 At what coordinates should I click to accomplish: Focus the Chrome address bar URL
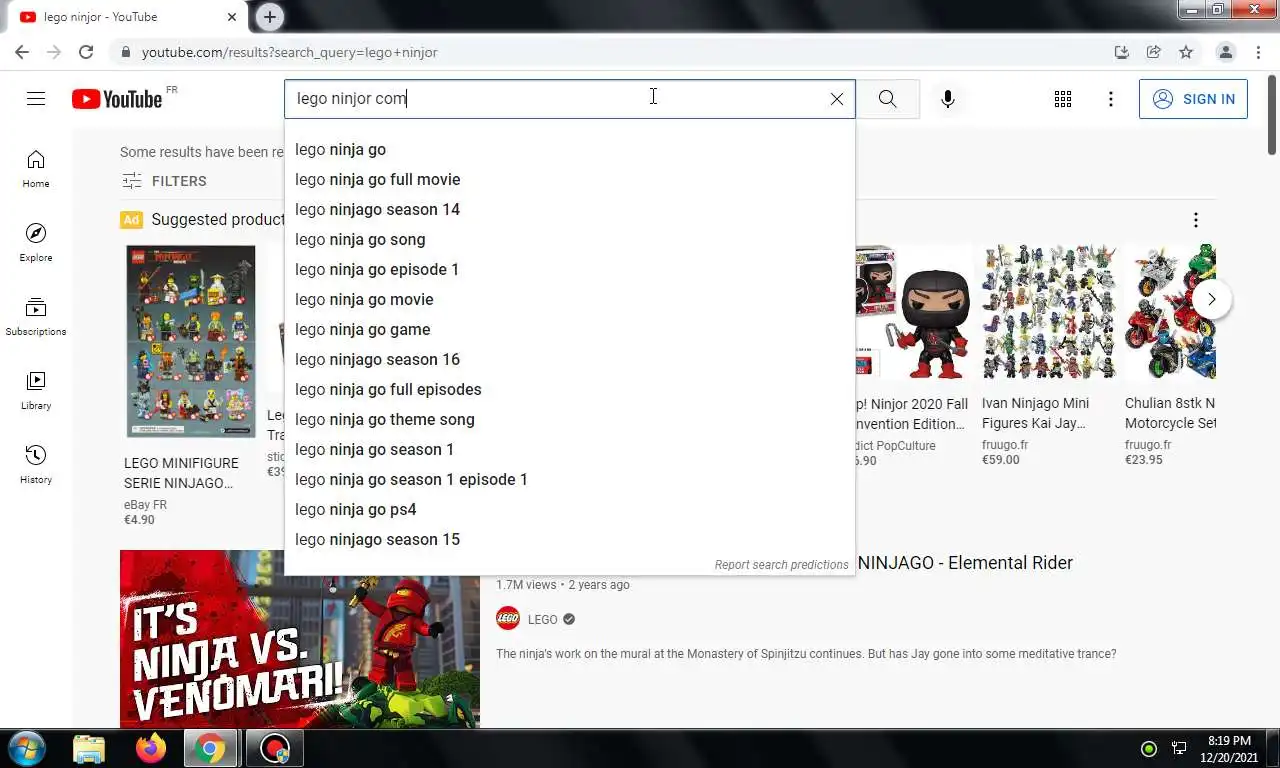289,52
